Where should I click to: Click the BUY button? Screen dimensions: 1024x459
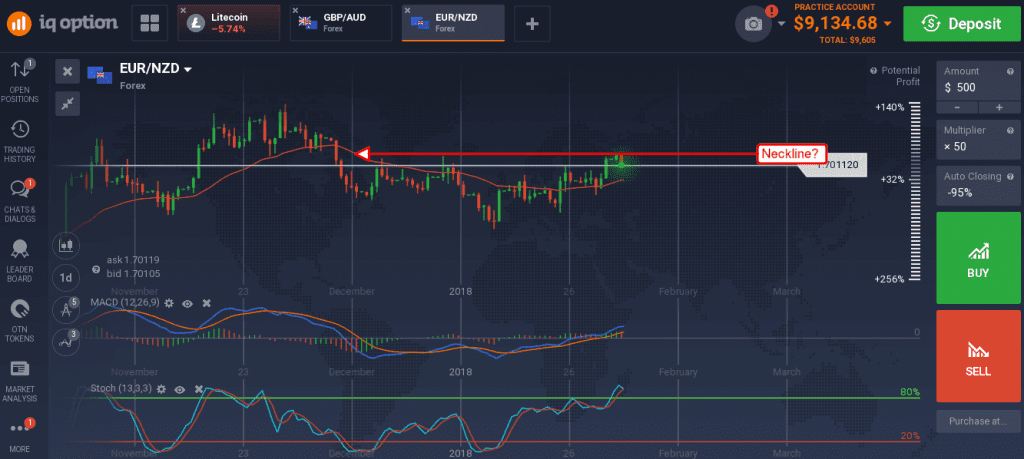[978, 258]
